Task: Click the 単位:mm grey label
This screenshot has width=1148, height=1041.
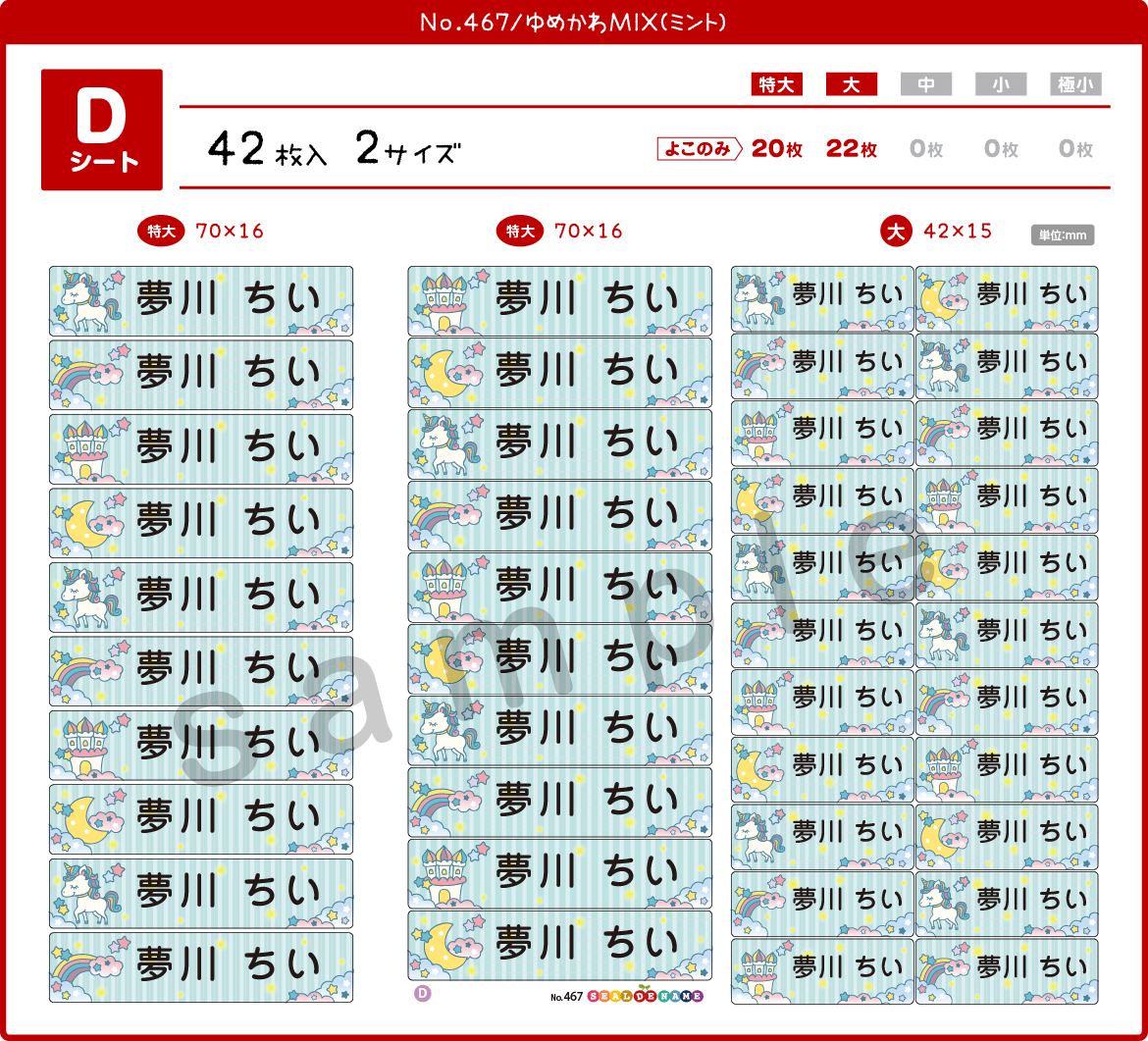Action: pos(1063,235)
